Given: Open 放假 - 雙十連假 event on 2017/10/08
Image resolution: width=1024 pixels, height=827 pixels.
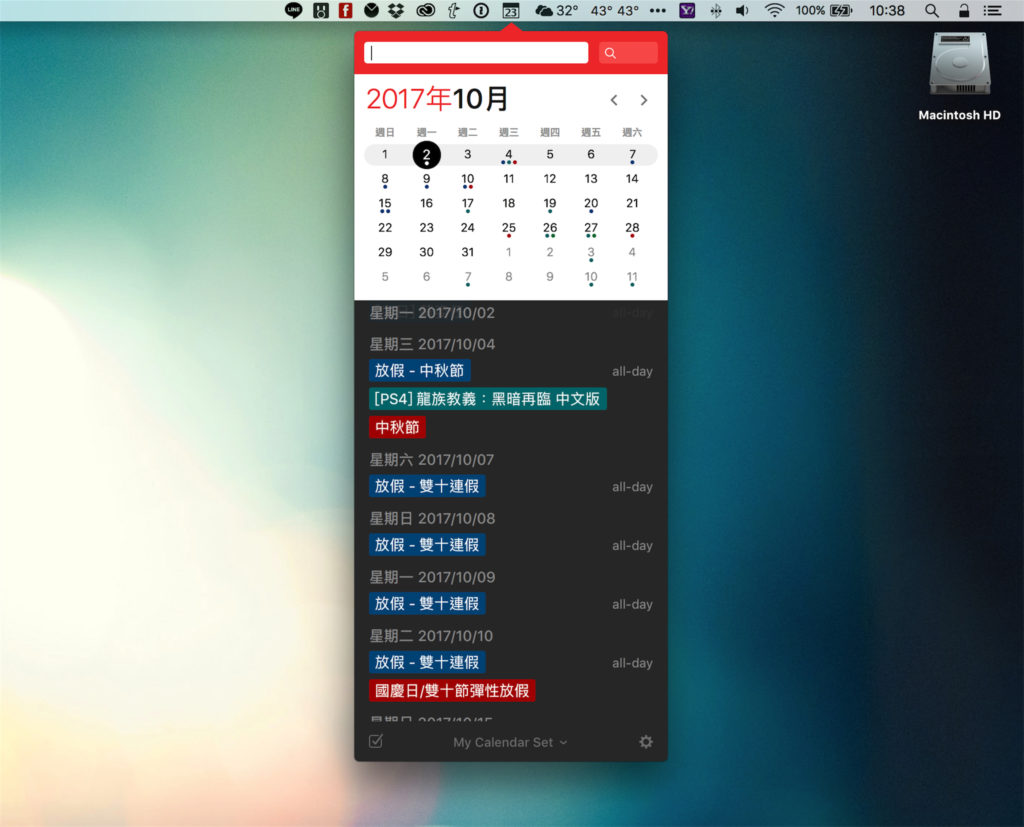Looking at the screenshot, I should 427,545.
